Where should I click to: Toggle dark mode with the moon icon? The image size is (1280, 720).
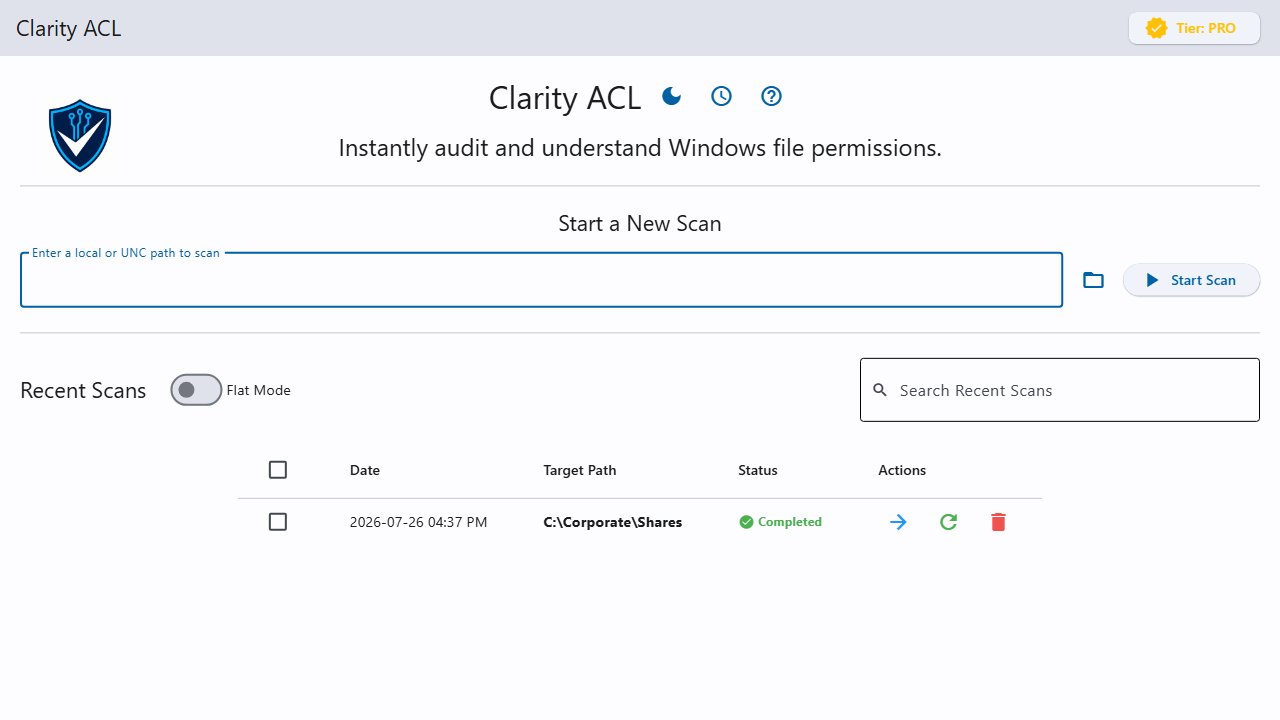pos(672,96)
